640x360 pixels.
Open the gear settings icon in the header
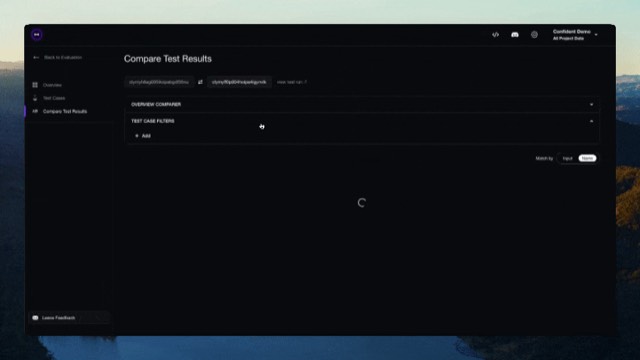(534, 35)
